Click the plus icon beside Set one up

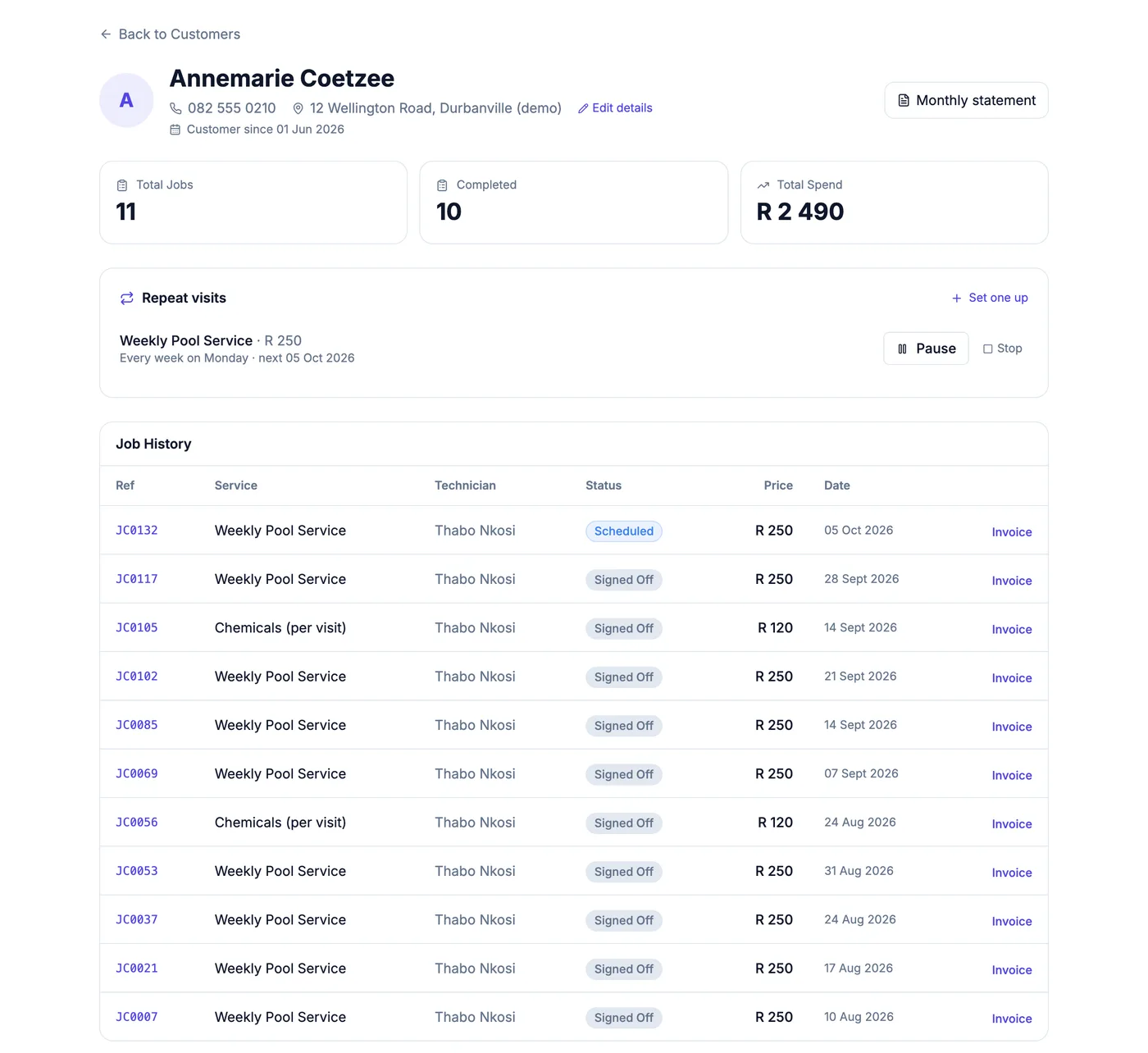tap(956, 298)
